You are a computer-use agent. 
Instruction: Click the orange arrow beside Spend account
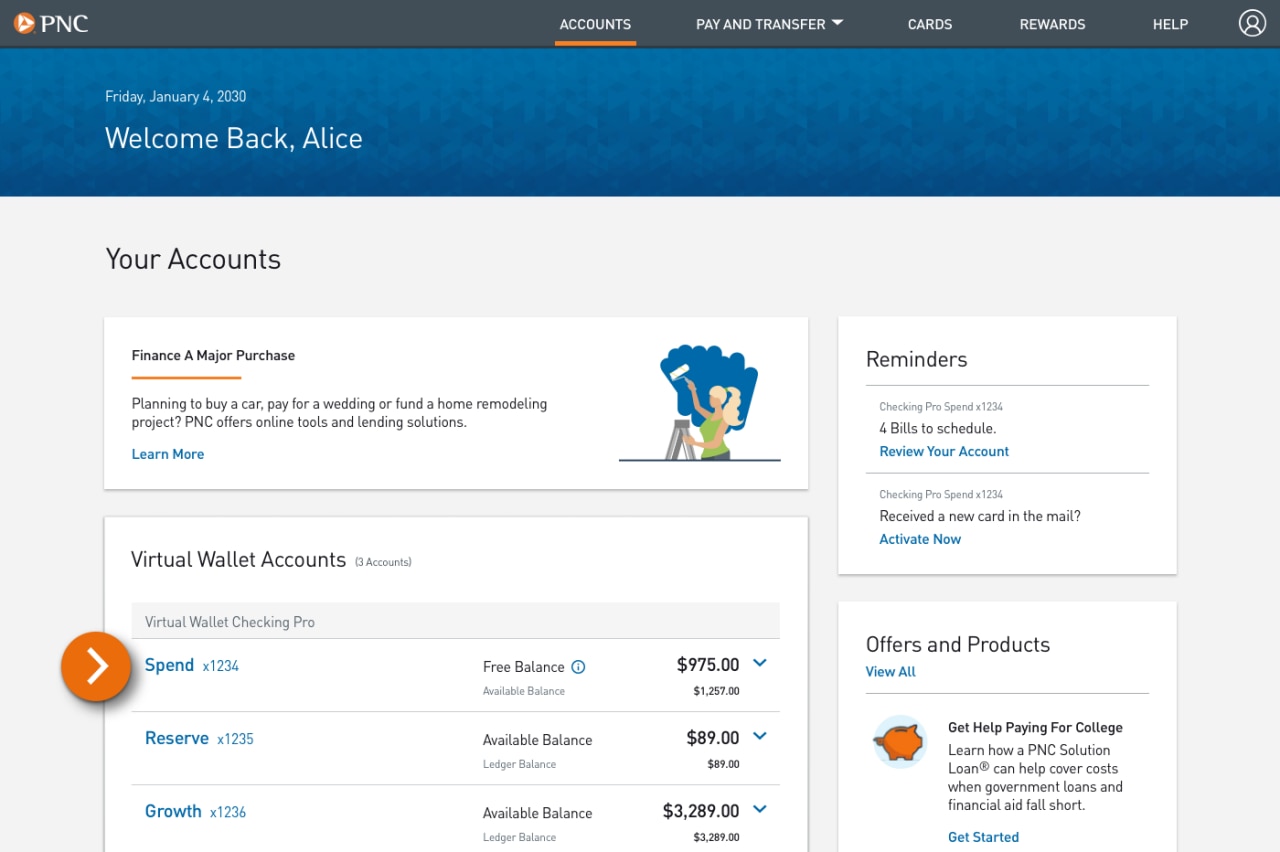pyautogui.click(x=96, y=667)
